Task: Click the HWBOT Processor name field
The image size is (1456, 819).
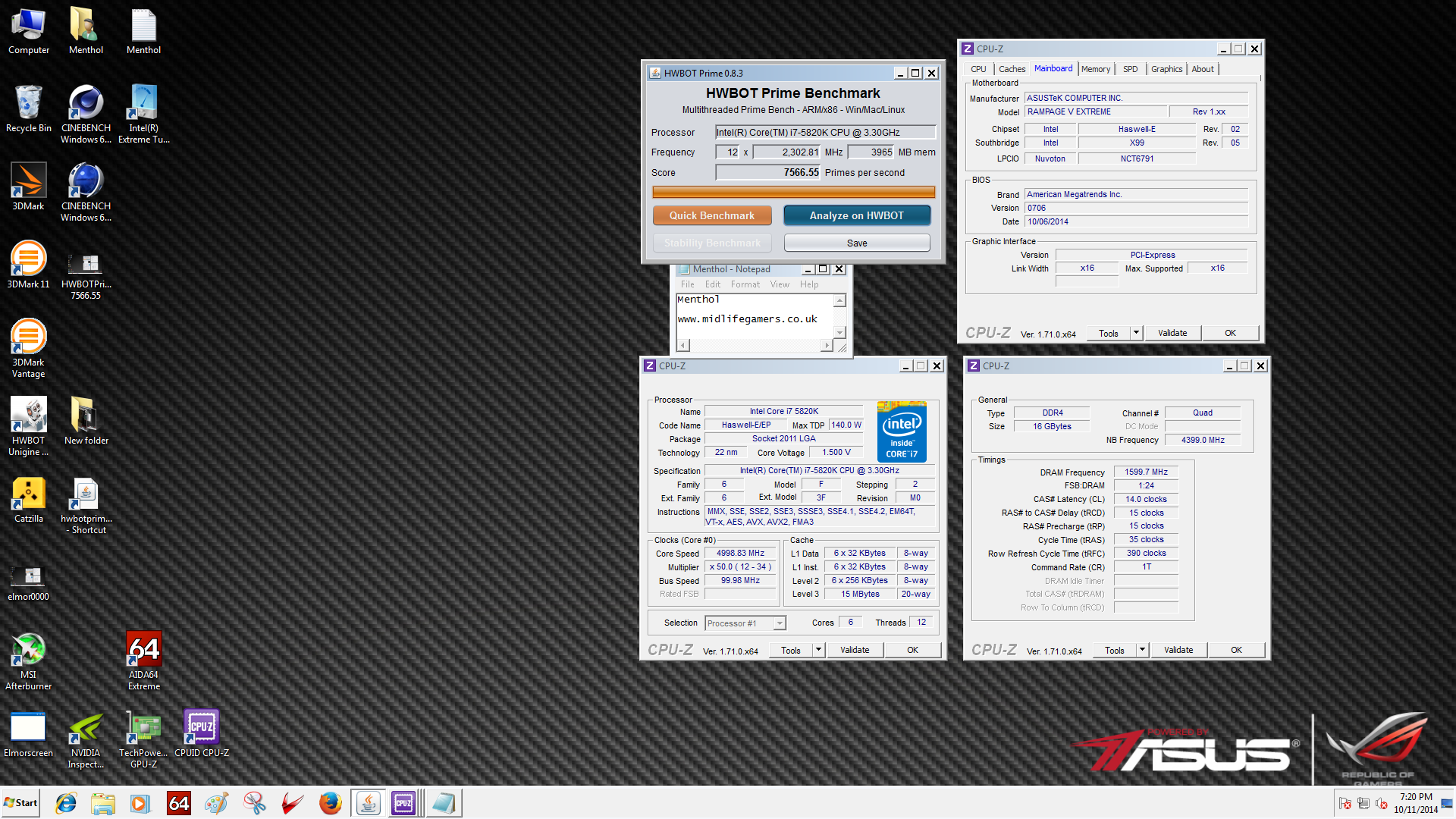Action: click(x=825, y=132)
